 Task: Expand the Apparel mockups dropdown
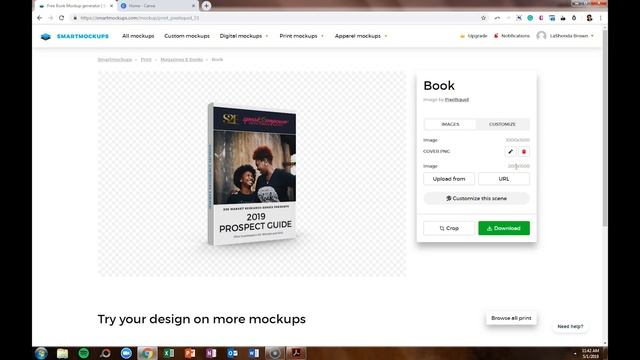[361, 36]
